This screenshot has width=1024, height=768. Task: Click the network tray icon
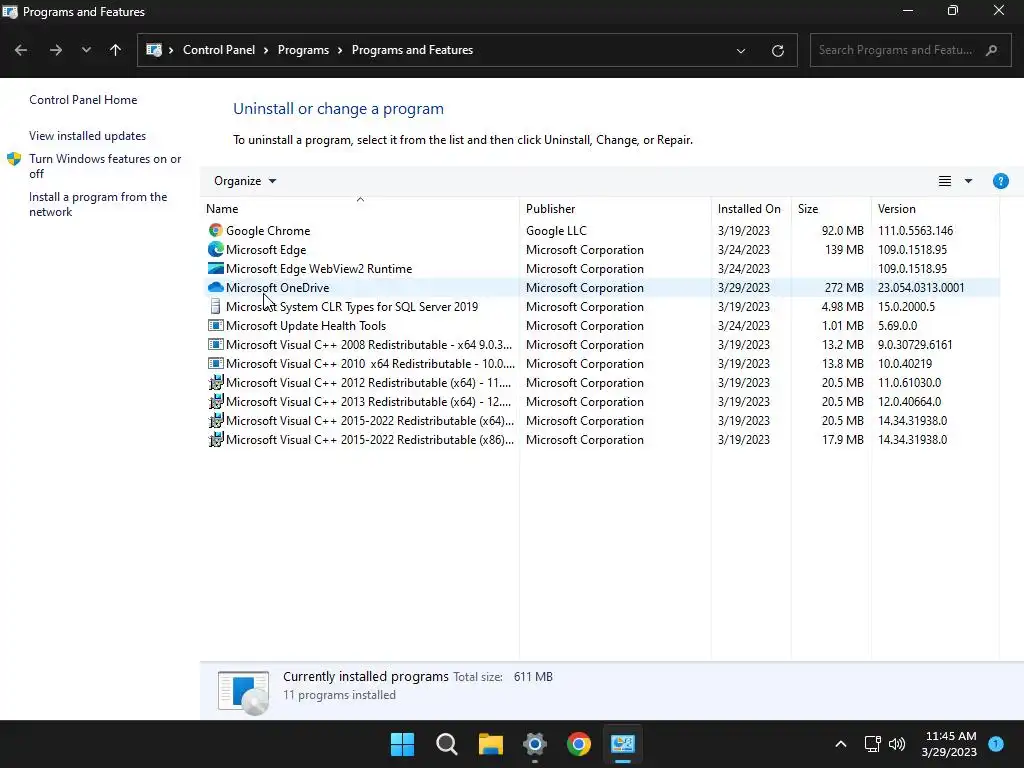(x=872, y=744)
